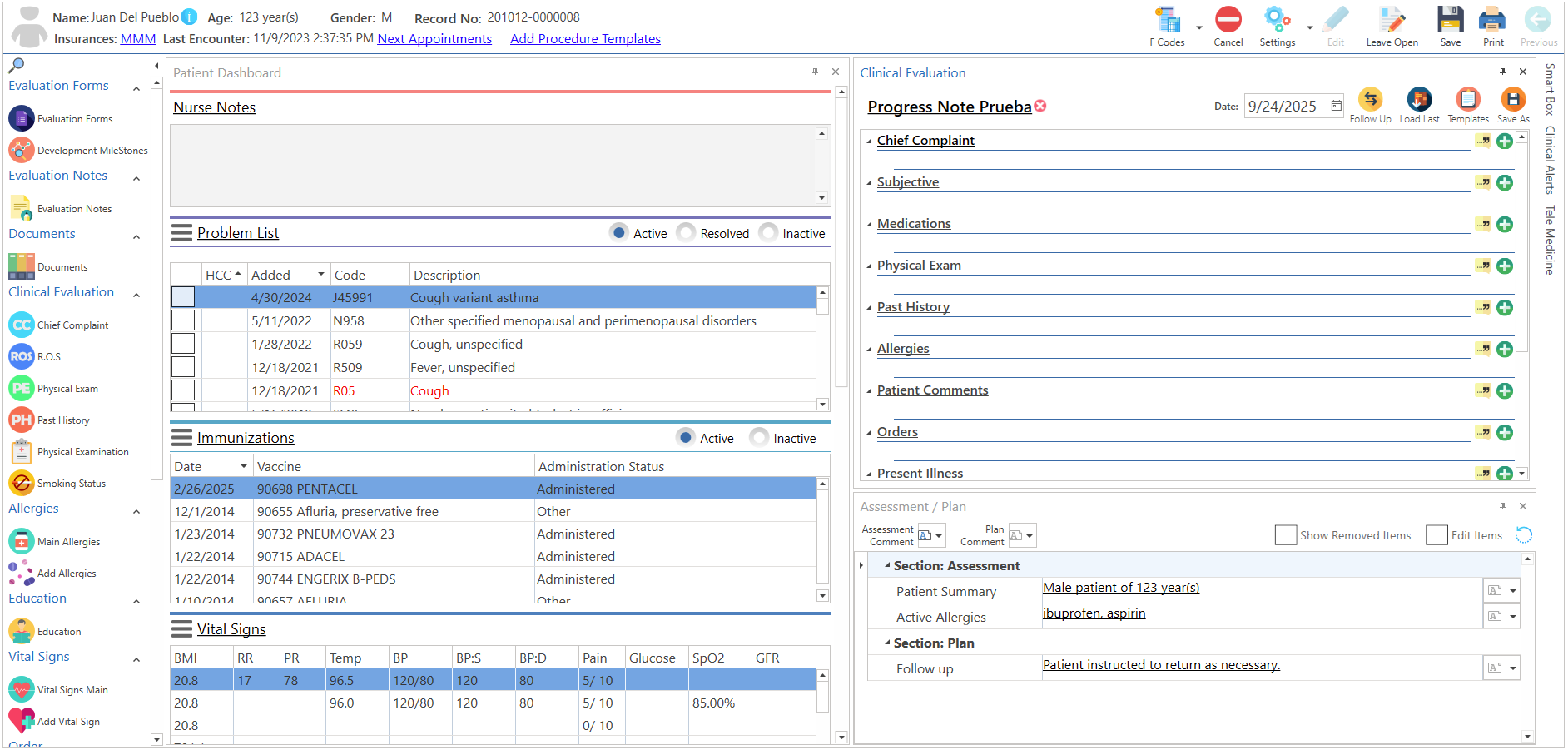Image resolution: width=1568 pixels, height=750 pixels.
Task: Open Problem List hamburger menu
Action: 181,233
